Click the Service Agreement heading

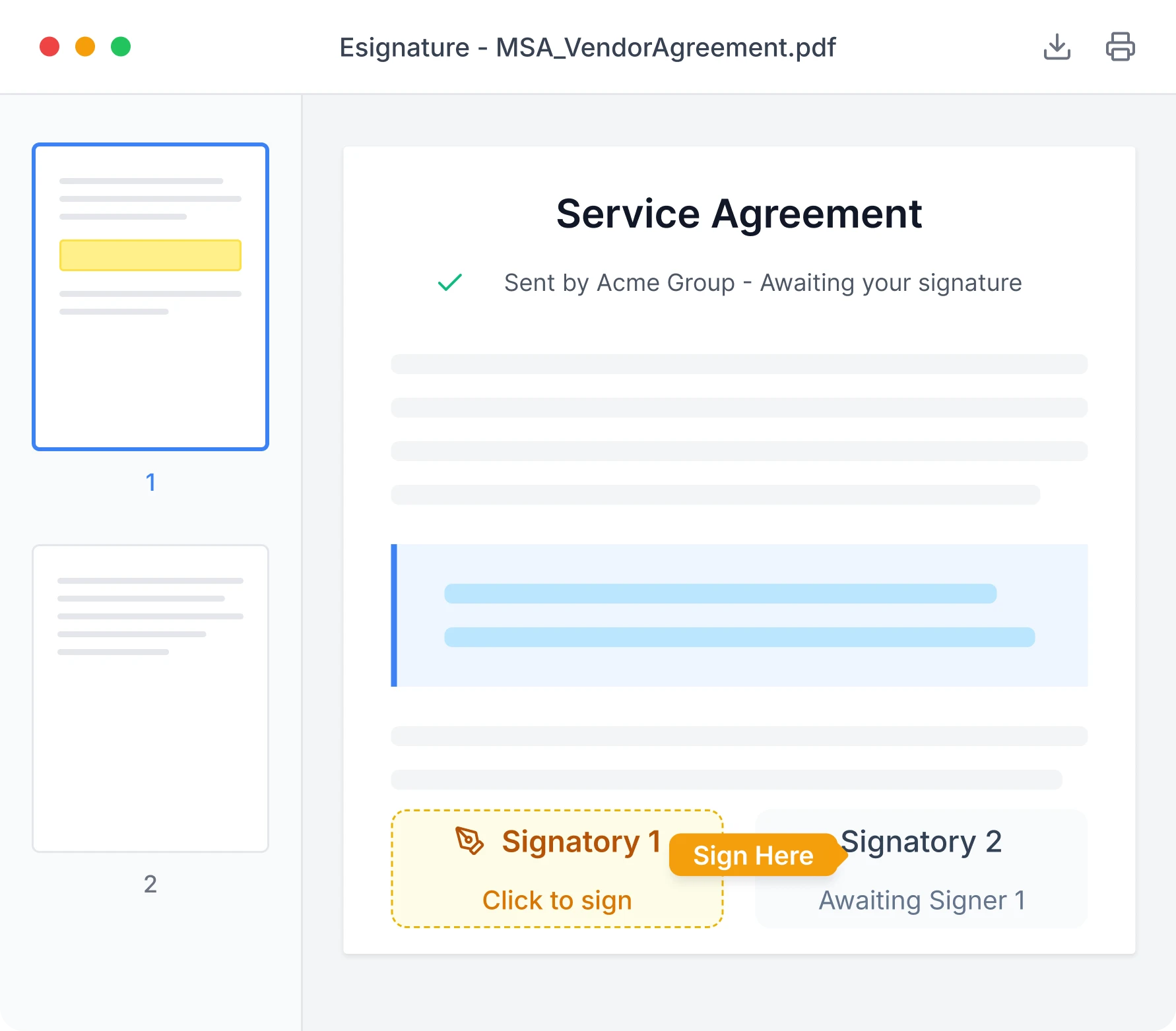coord(739,214)
